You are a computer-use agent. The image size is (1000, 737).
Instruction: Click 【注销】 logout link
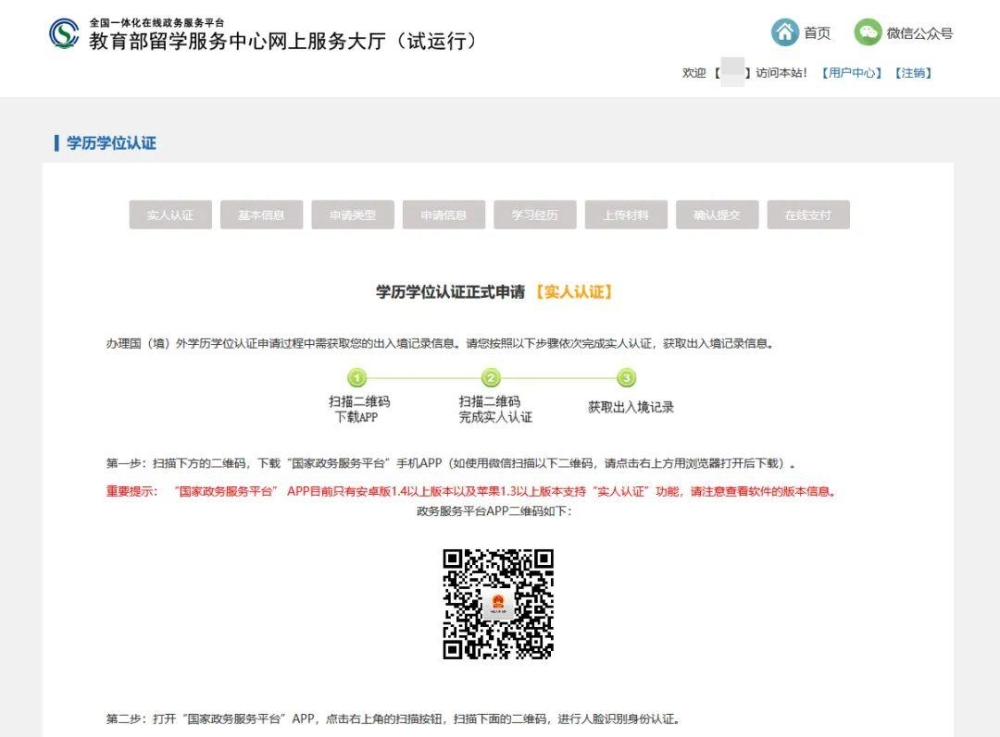click(x=913, y=73)
